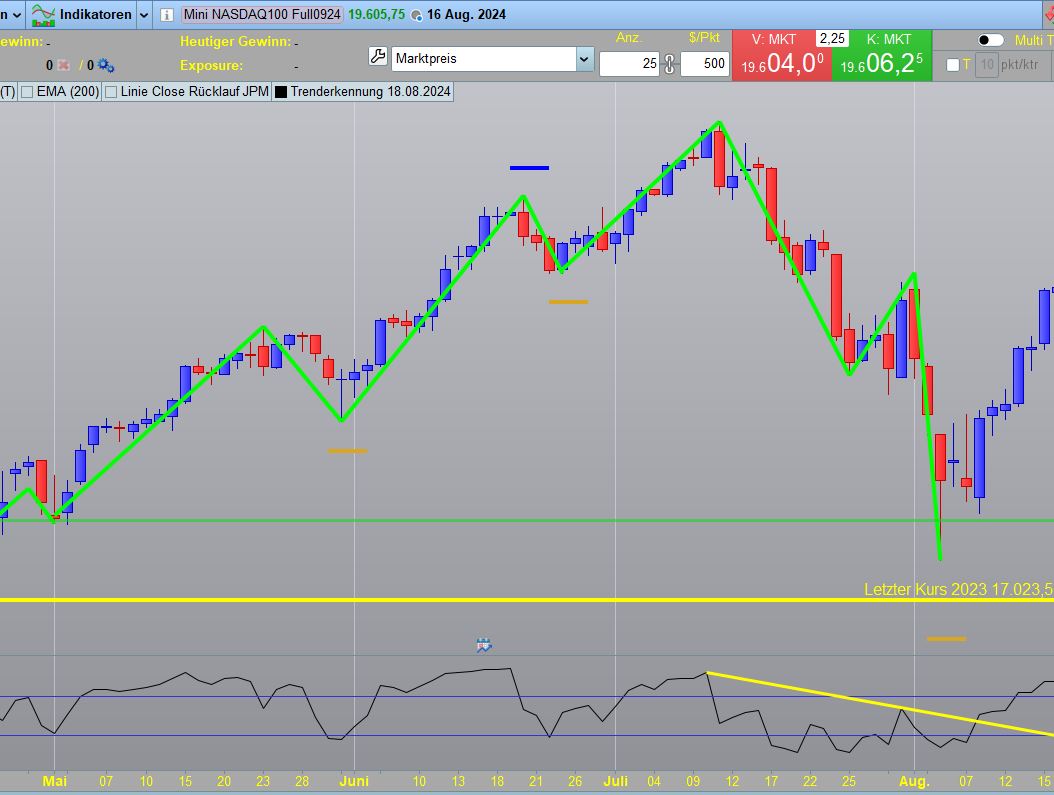Expand the Marktpreis dropdown arrow
Image resolution: width=1054 pixels, height=795 pixels.
(583, 59)
